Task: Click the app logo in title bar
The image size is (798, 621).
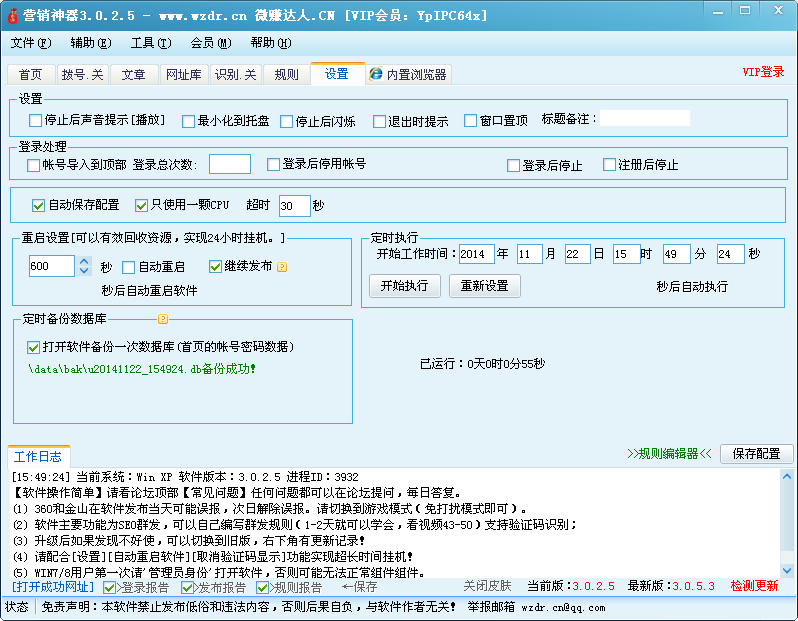Action: (x=12, y=15)
